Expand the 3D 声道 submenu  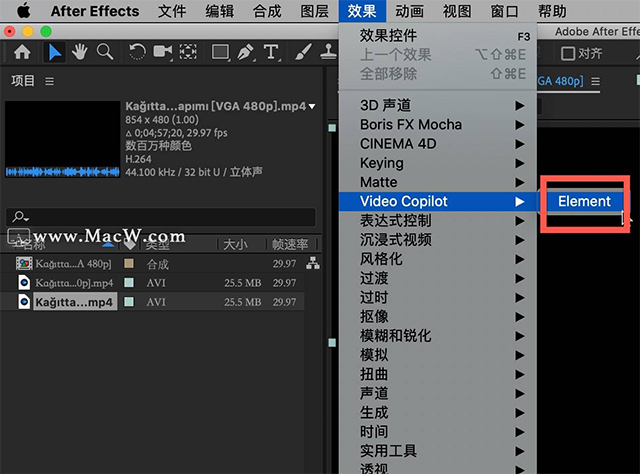[x=438, y=105]
